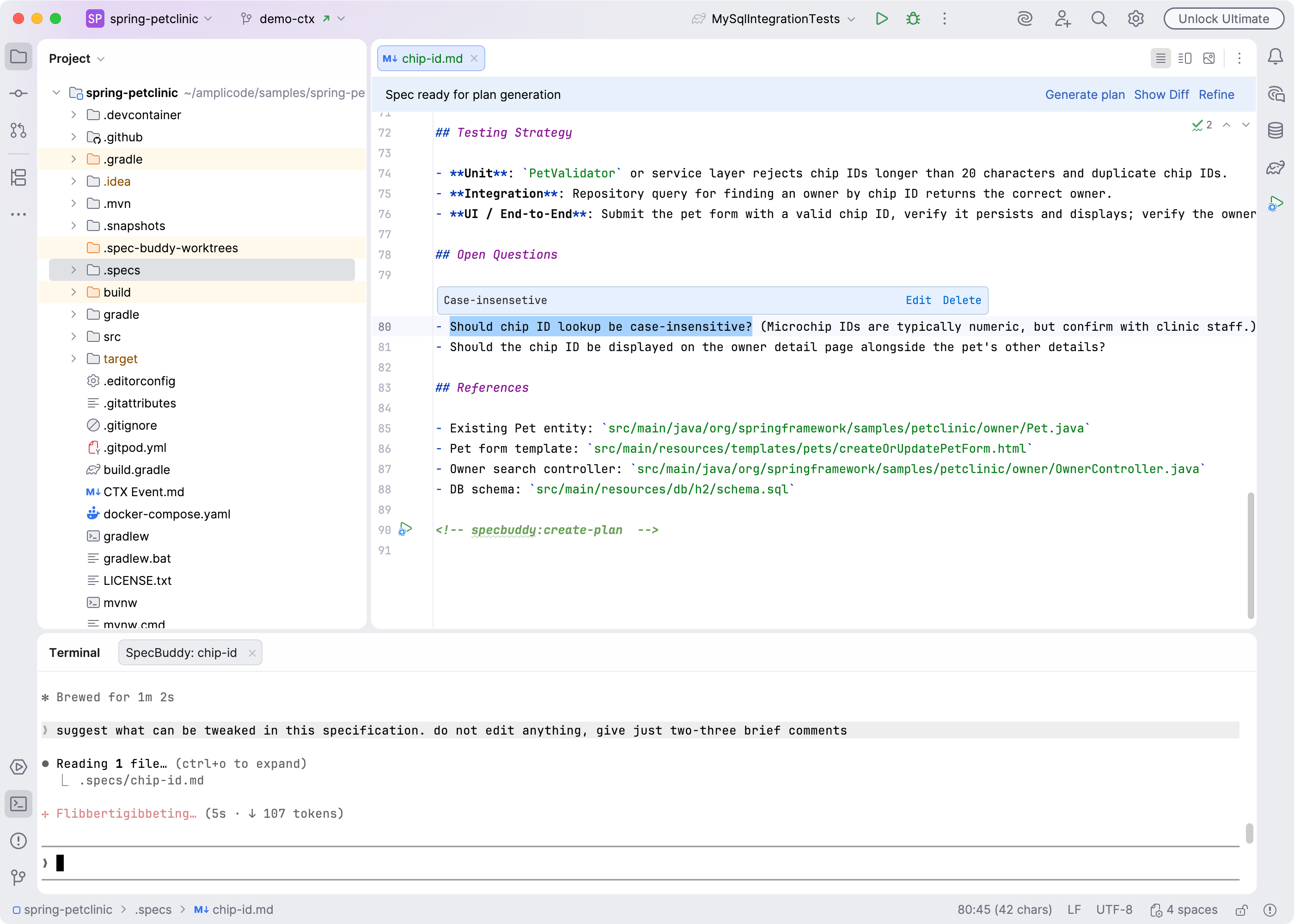Click the editor vertical scrollbar thumb
This screenshot has width=1294, height=924.
pyautogui.click(x=1250, y=555)
